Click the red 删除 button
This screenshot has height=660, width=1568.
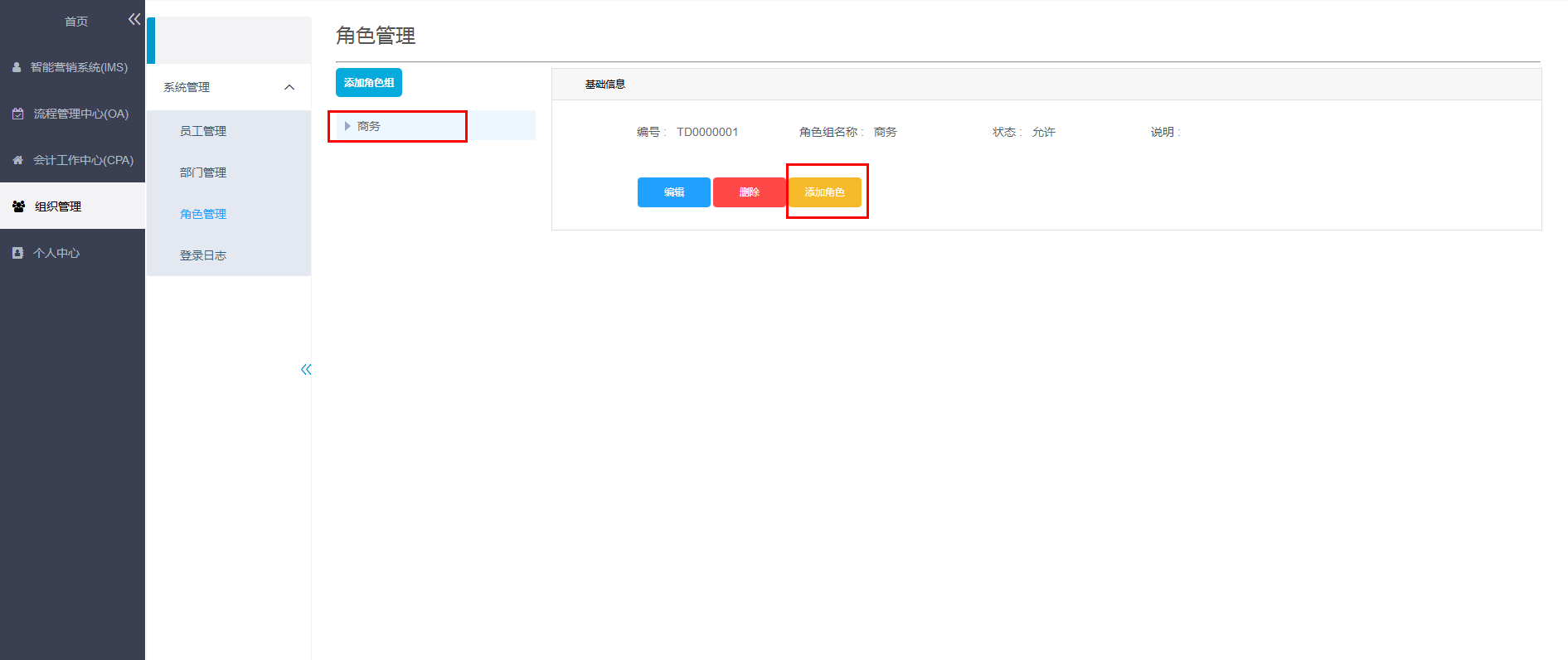(x=750, y=192)
